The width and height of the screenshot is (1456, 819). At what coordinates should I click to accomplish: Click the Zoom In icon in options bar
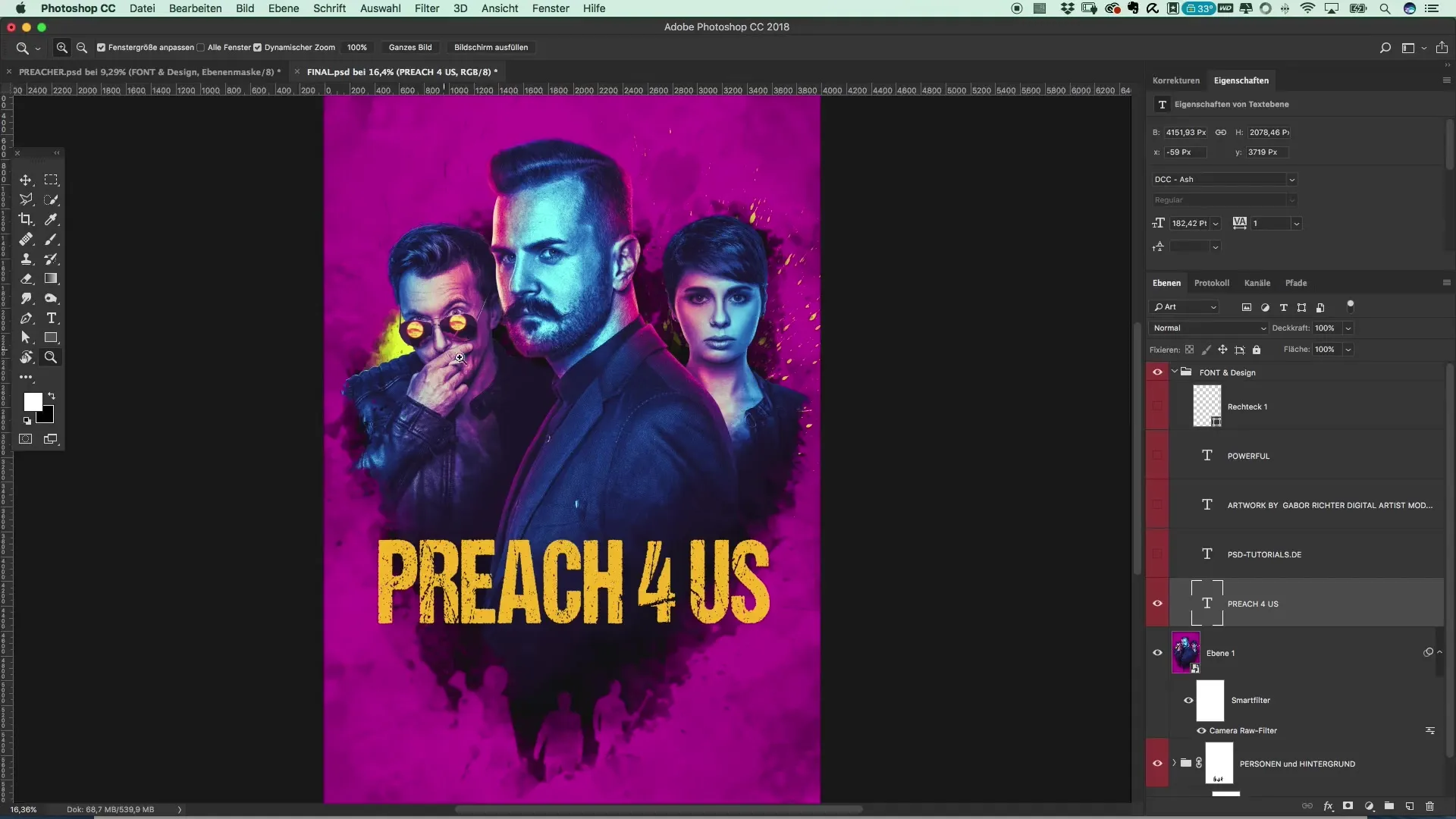[62, 47]
